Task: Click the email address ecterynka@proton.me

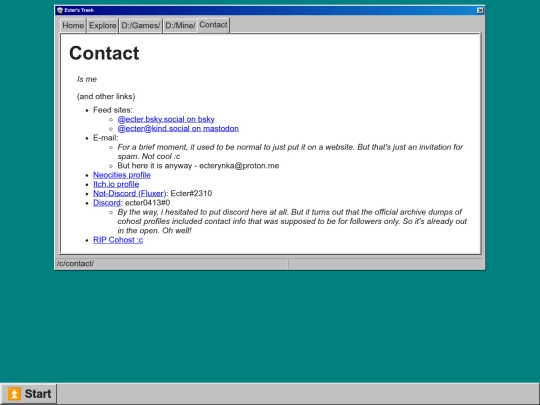Action: click(239, 166)
